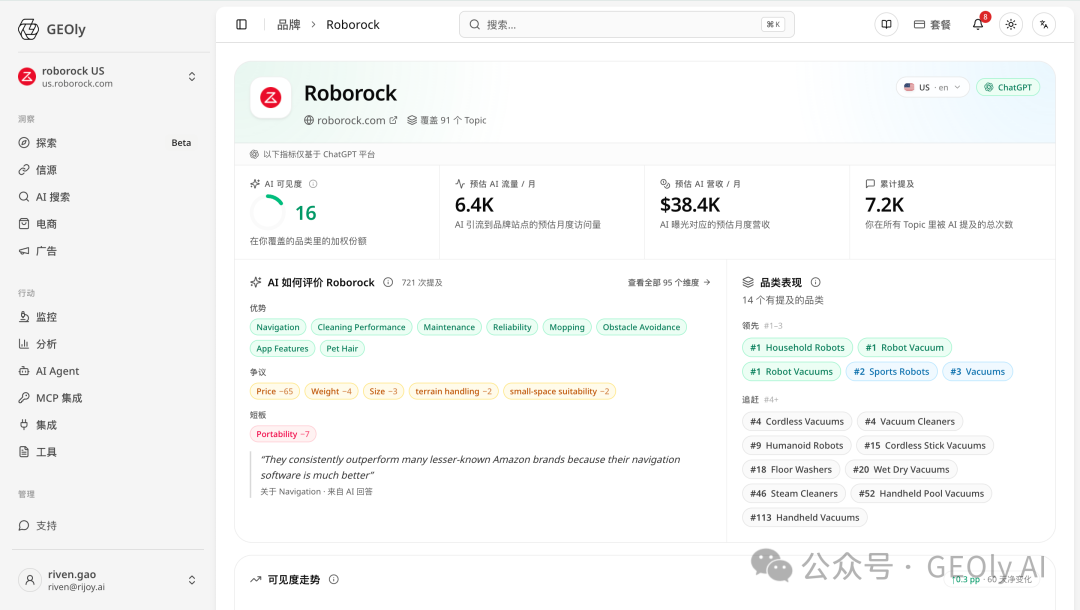Screen dimensions: 1080x610
Task: Open the #113 Handheld Vacuums category
Action: coord(804,518)
